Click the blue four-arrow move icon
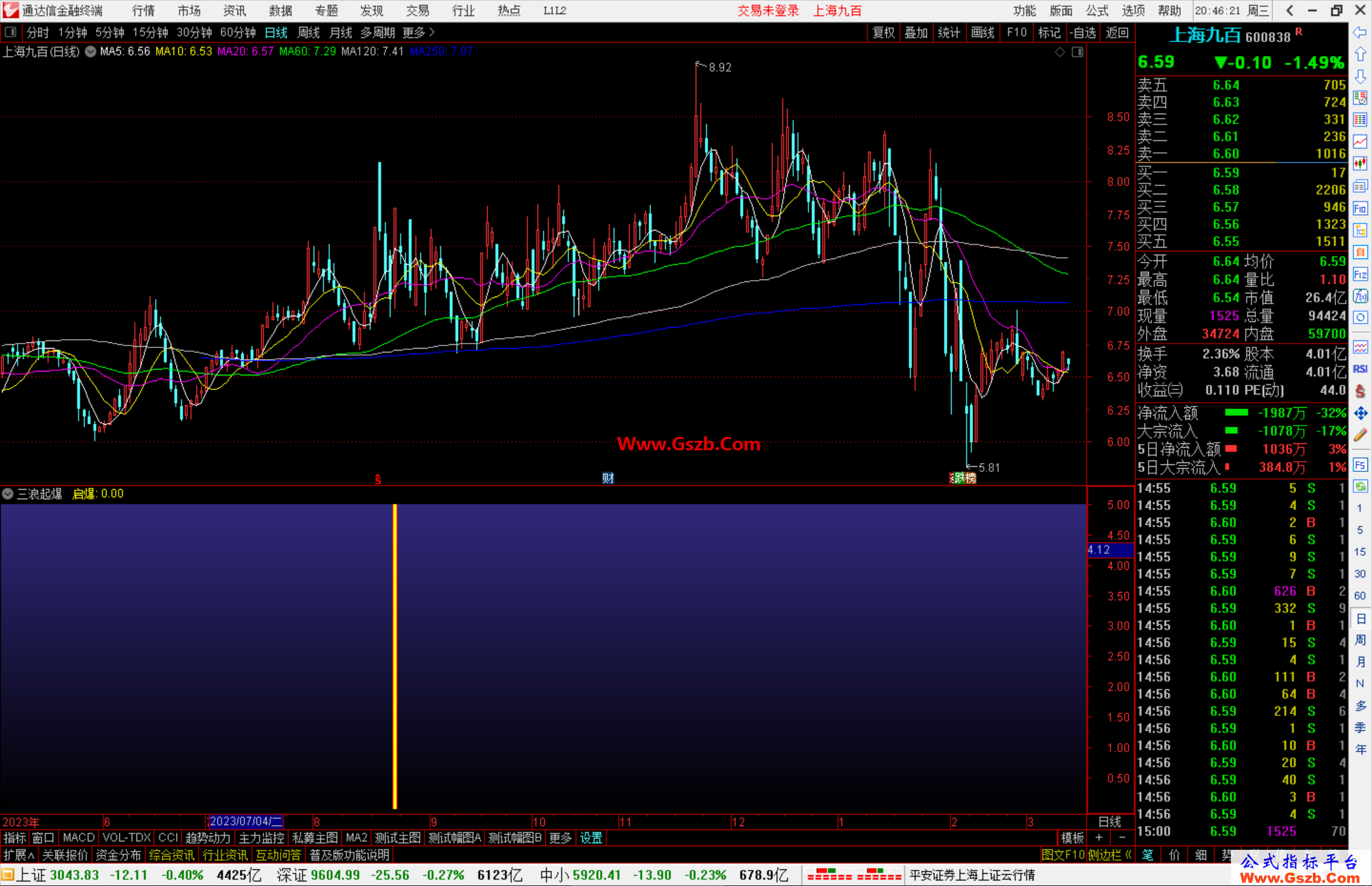Screen dimensions: 1372x886 coord(1360,413)
